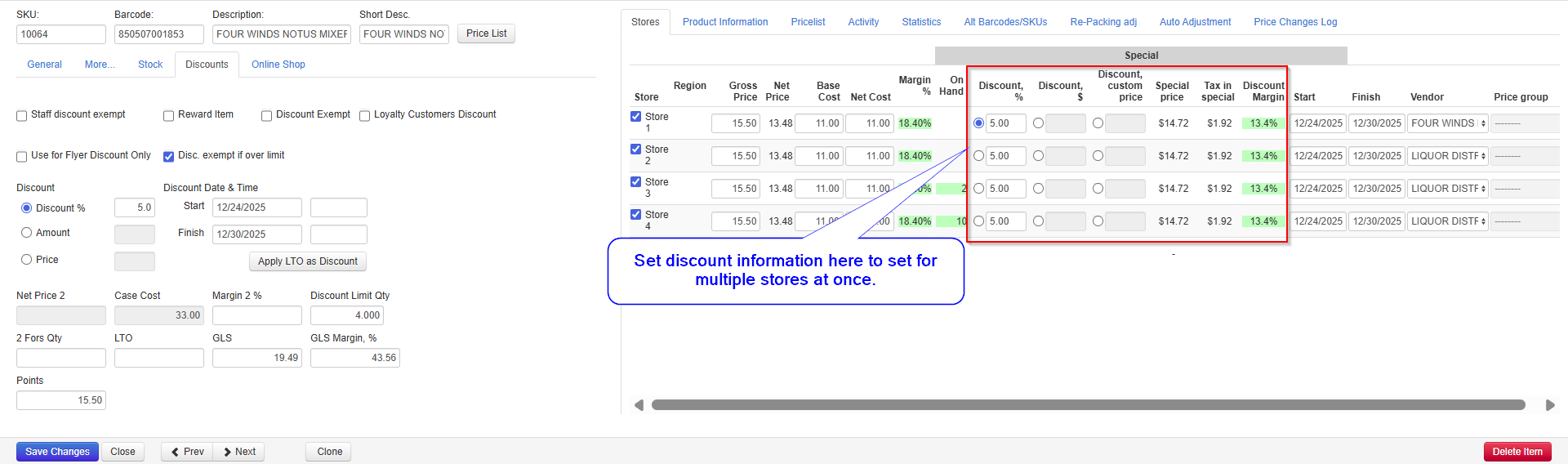Enable Reward Item checkbox
Image resolution: width=1568 pixels, height=464 pixels.
pyautogui.click(x=169, y=116)
